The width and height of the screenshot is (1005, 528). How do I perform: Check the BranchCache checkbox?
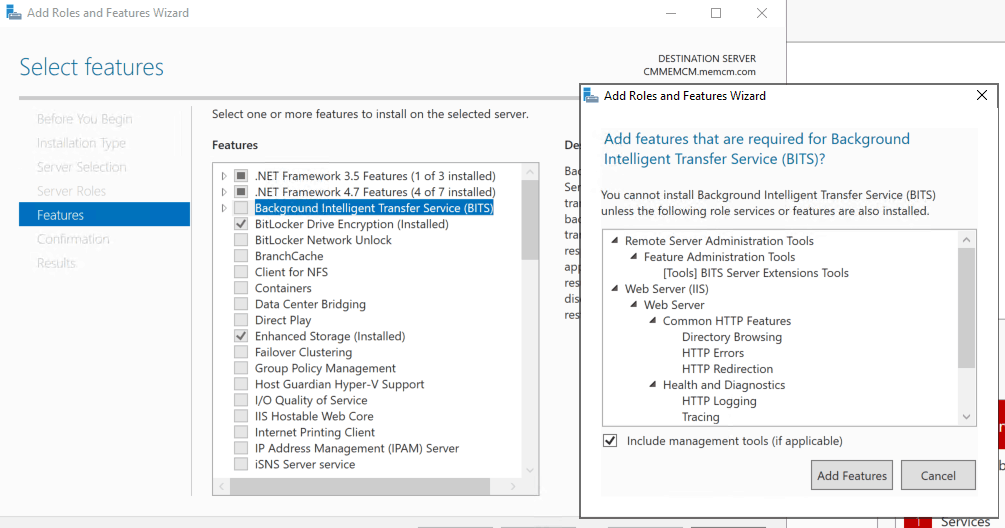click(x=241, y=256)
